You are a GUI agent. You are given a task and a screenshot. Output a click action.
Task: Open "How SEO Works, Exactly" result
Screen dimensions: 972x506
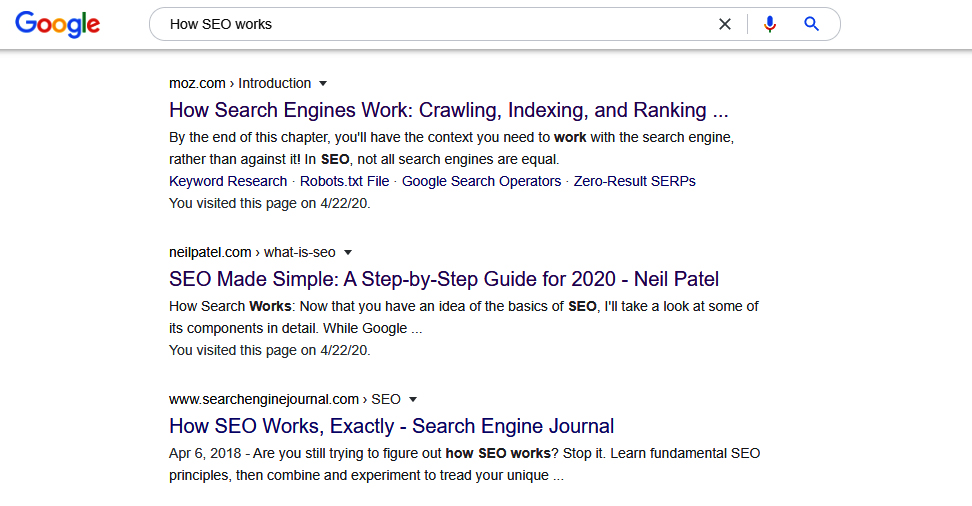click(391, 426)
